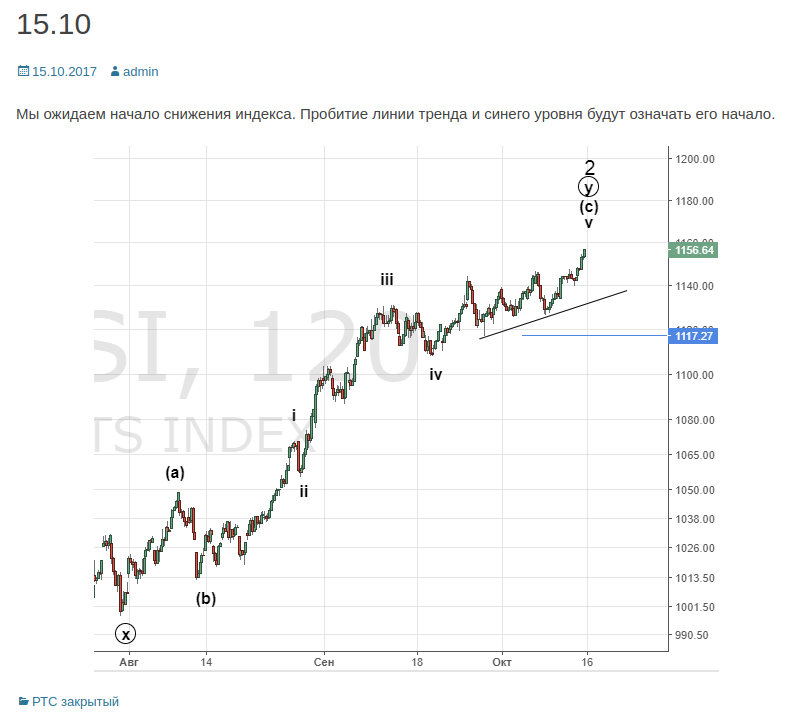Click the user icon next to admin
788x719 pixels.
(115, 71)
